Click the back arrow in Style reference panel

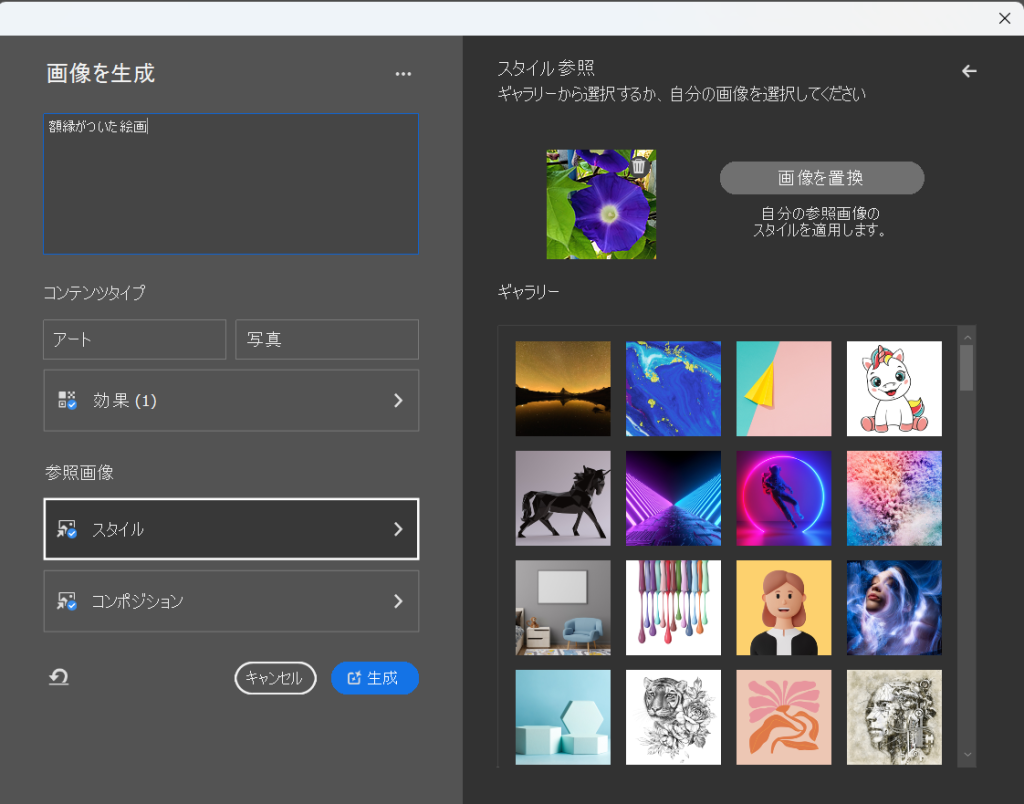coord(968,71)
